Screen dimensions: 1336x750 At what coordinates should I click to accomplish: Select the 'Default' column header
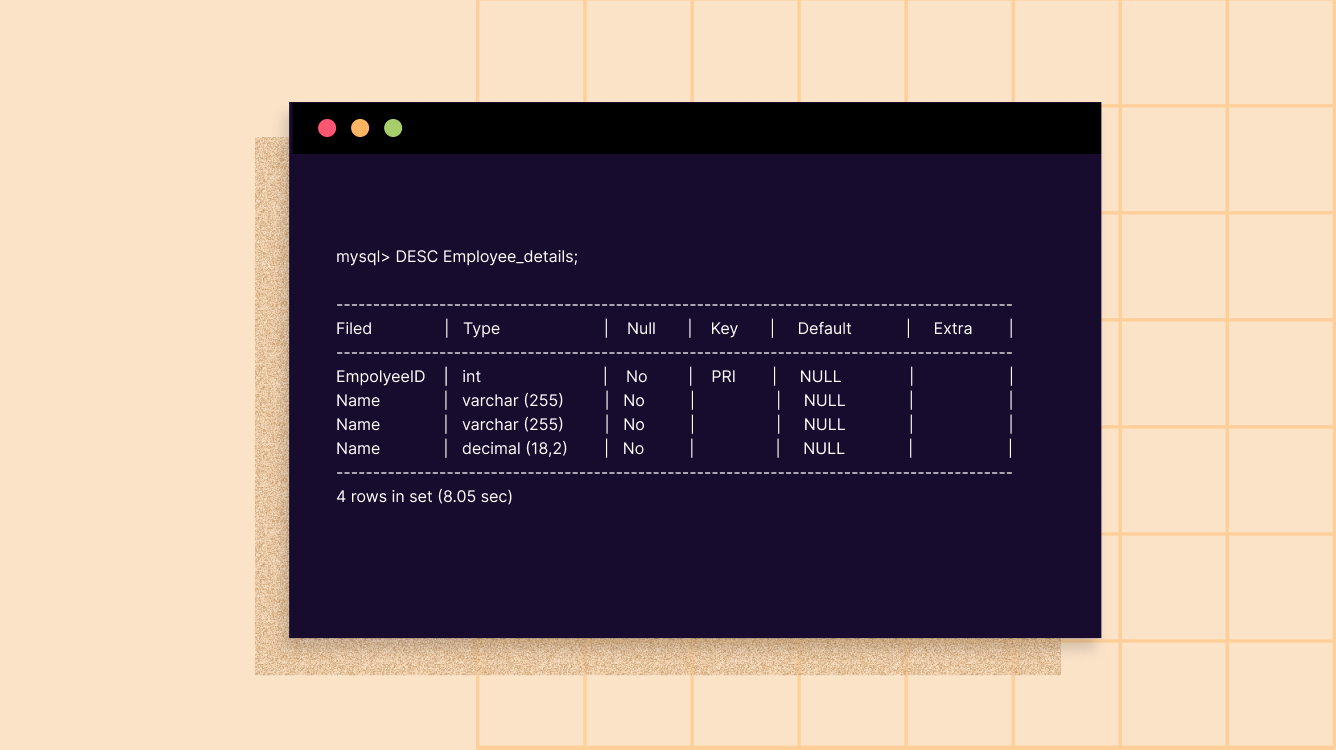coord(824,329)
